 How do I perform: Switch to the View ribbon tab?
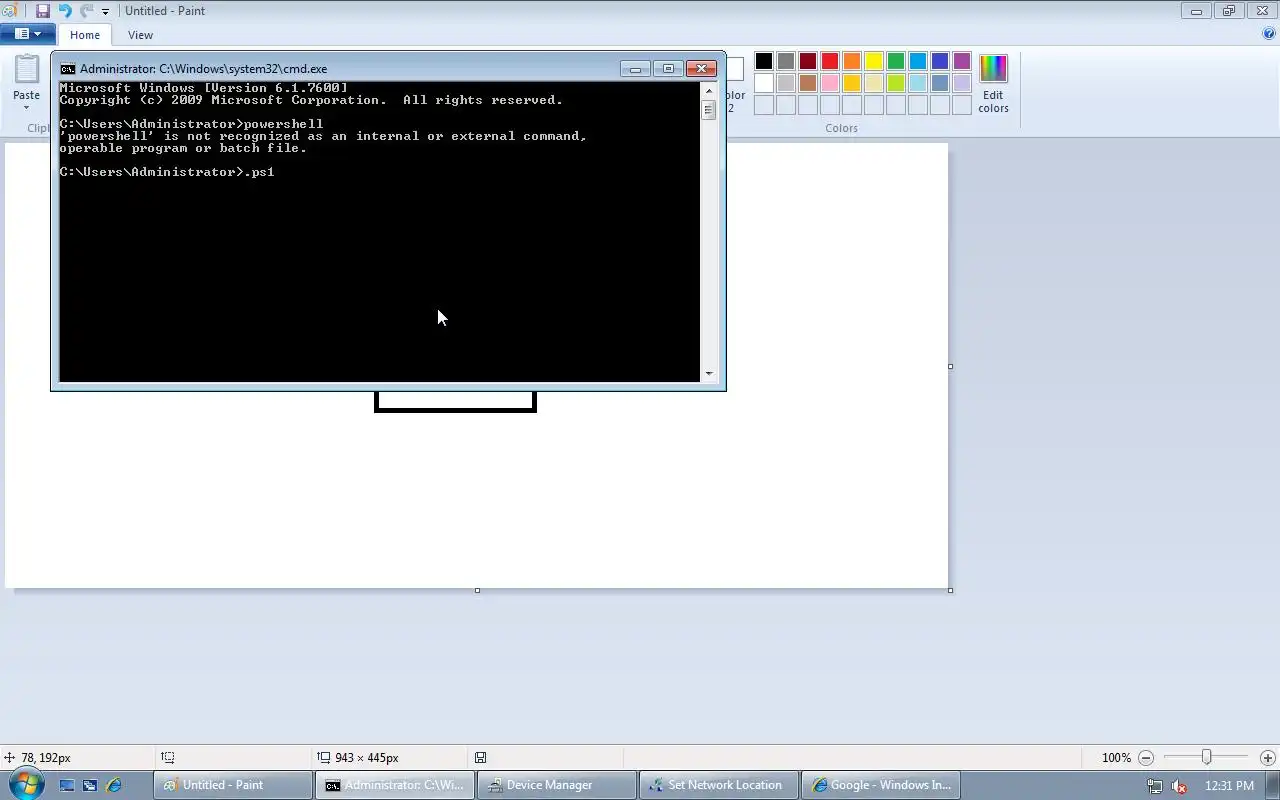click(x=140, y=35)
